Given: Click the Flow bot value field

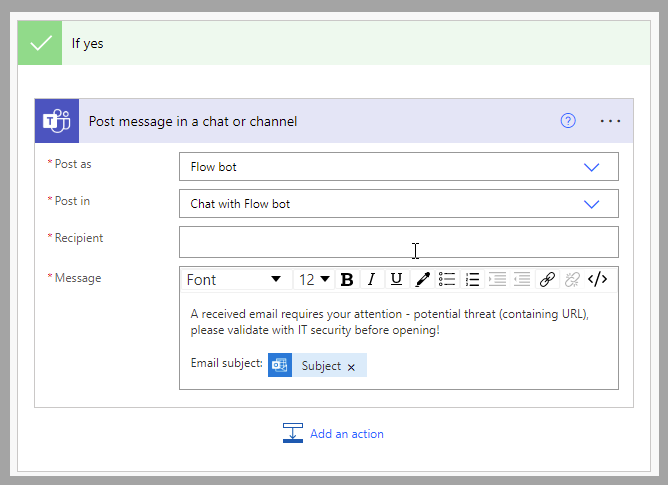Looking at the screenshot, I should tap(399, 167).
